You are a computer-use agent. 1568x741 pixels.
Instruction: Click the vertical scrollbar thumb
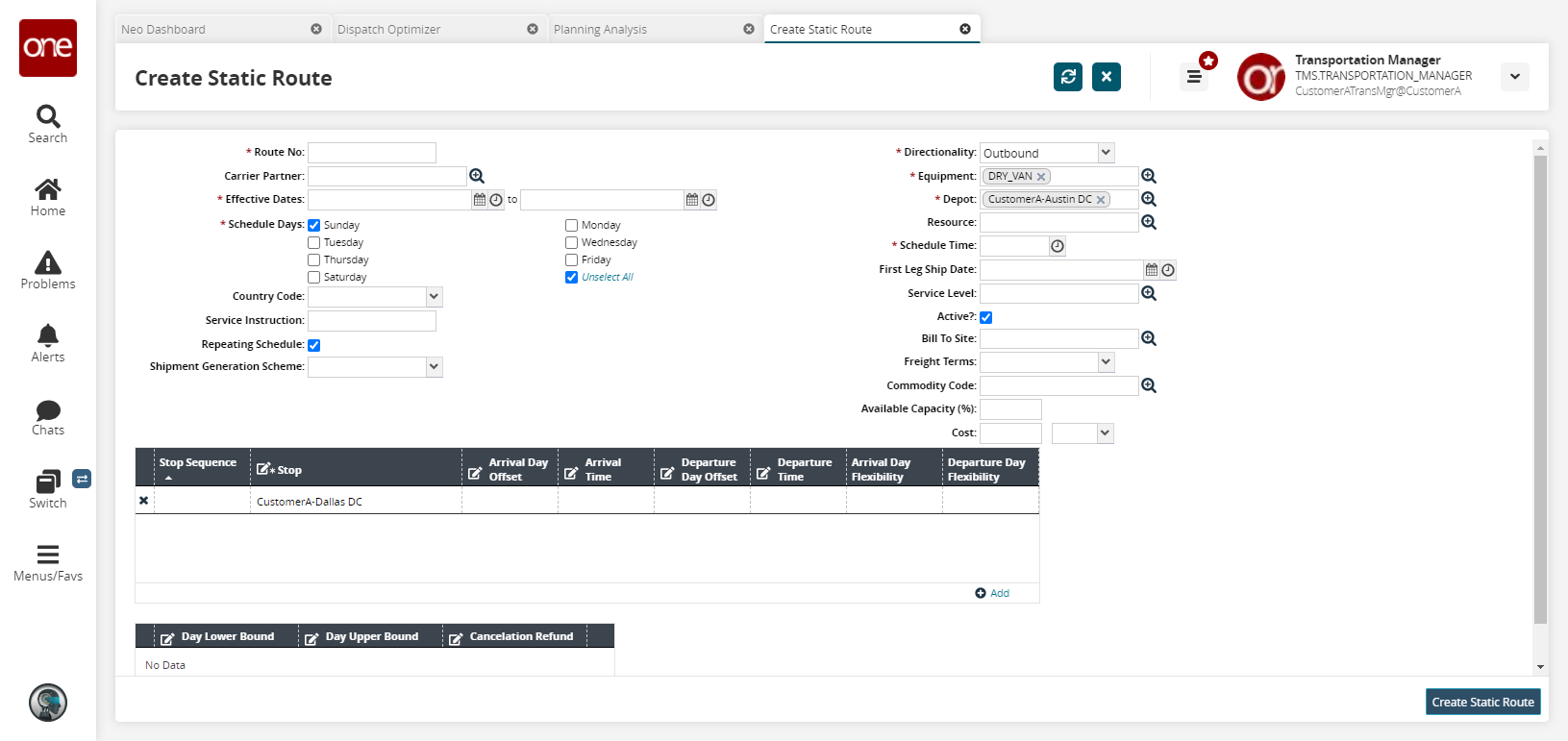click(1540, 389)
